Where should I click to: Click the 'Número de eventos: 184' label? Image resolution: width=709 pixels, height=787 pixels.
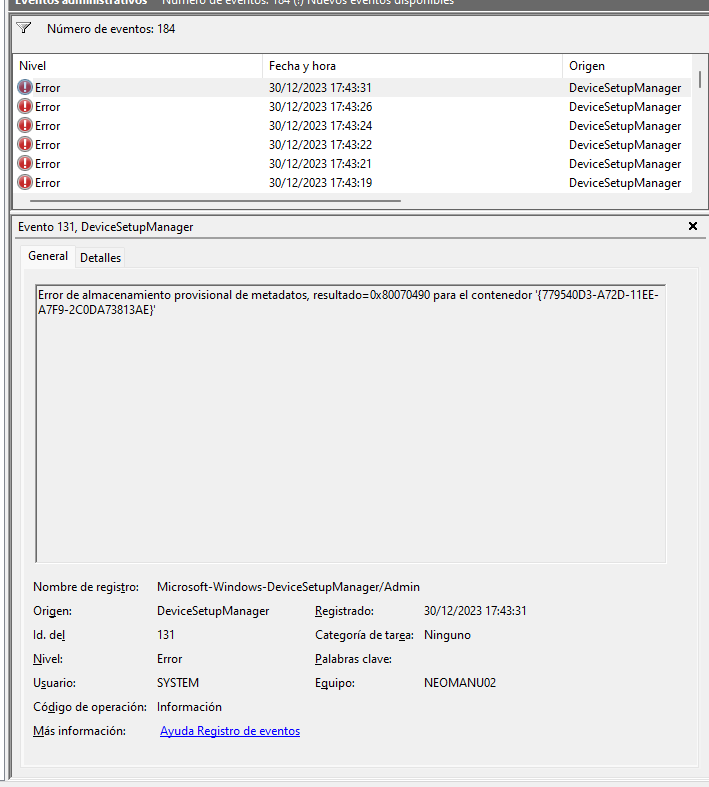coord(111,29)
